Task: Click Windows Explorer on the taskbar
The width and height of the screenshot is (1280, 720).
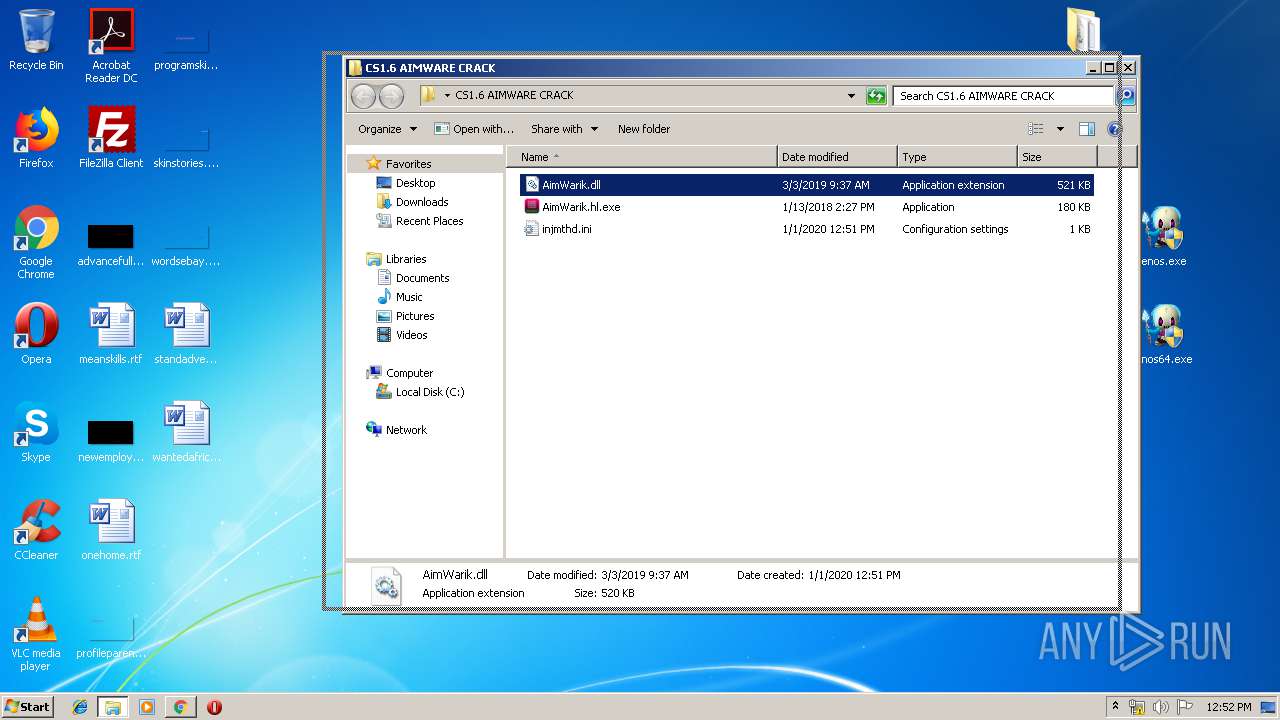Action: [x=113, y=707]
